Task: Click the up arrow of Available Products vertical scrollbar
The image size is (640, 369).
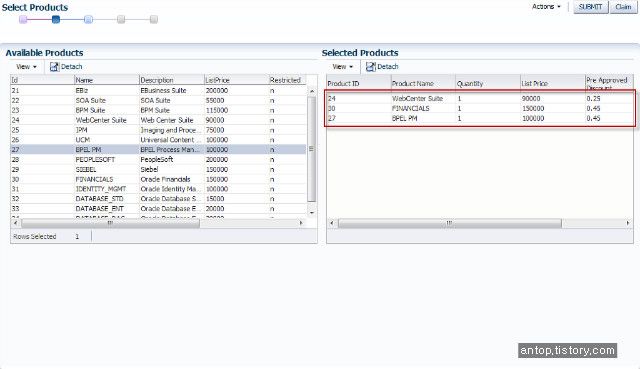Action: 312,91
